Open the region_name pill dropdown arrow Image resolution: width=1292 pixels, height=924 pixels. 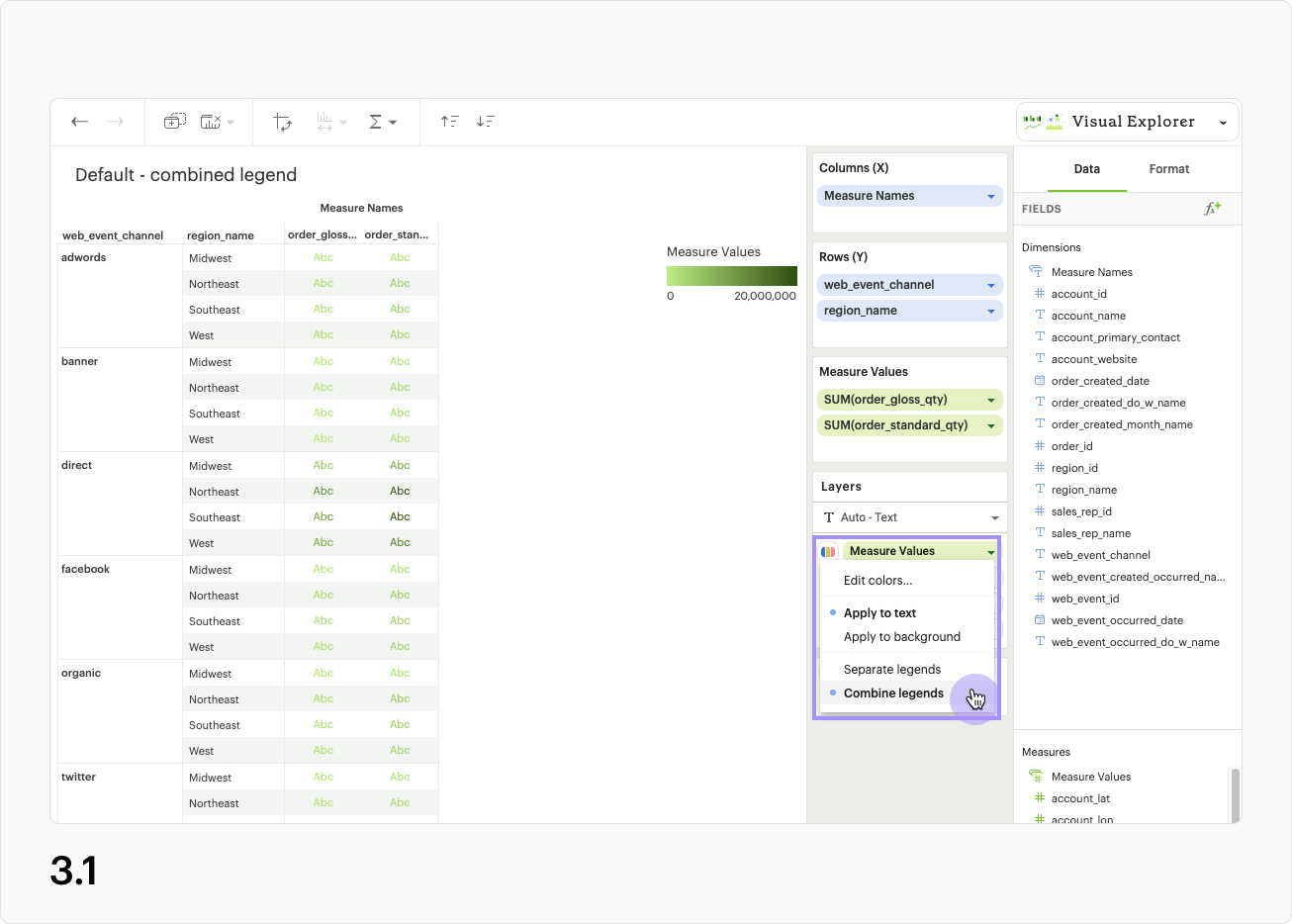click(x=990, y=312)
